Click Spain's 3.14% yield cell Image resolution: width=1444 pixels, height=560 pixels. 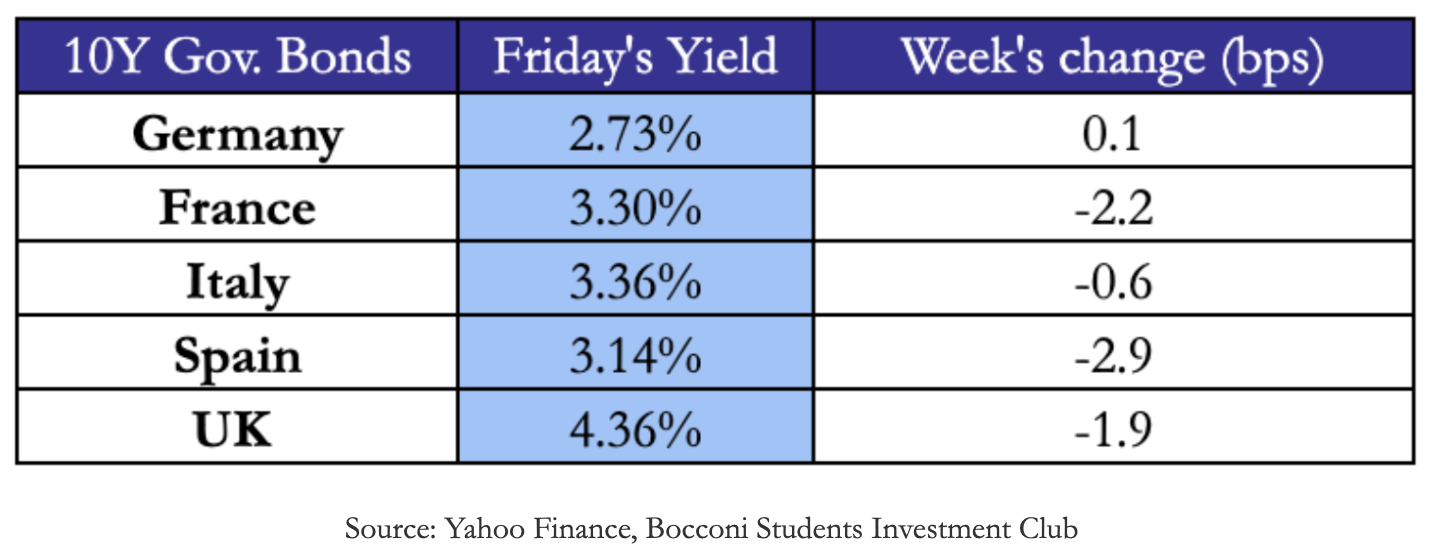tap(636, 356)
